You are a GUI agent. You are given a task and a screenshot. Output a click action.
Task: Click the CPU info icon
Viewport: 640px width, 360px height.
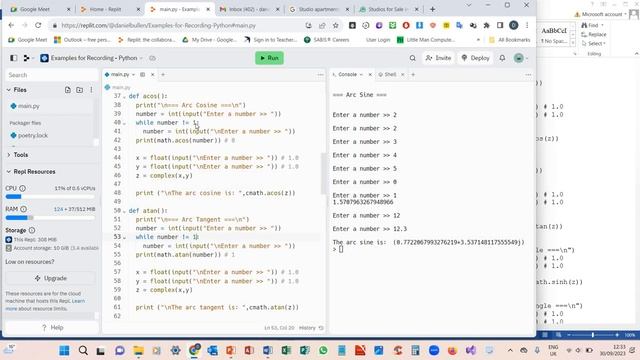click(22, 188)
